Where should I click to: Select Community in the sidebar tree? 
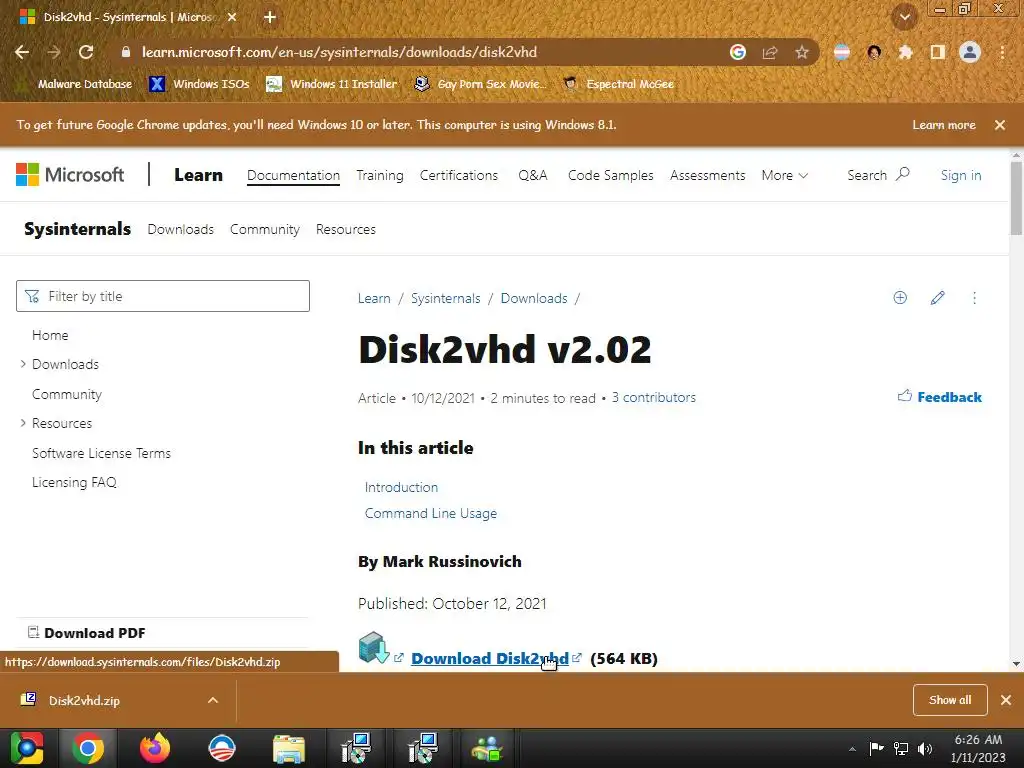[67, 394]
